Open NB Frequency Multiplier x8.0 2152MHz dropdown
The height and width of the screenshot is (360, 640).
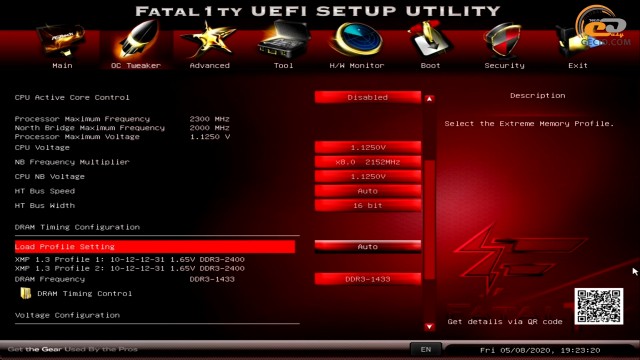[367, 162]
